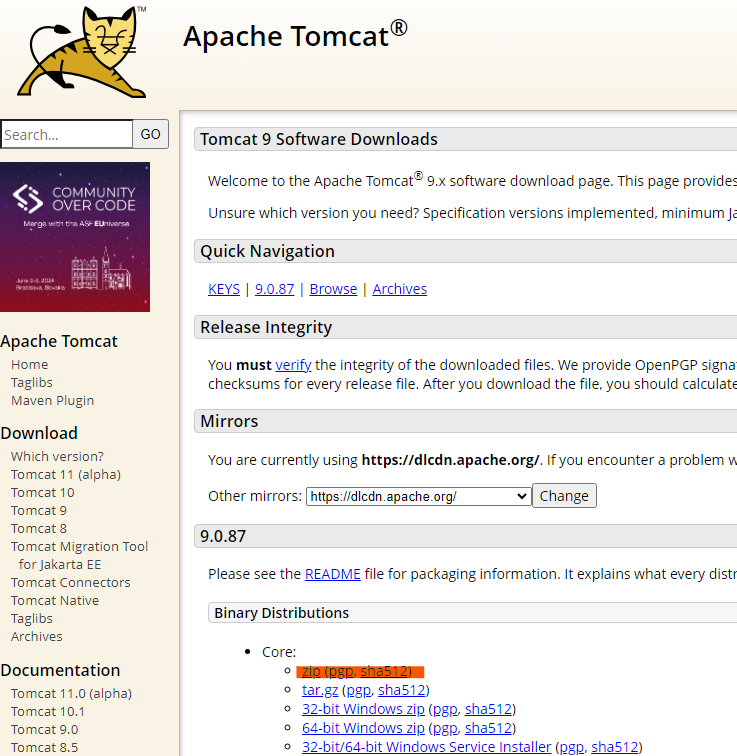Expand the Other mirrors dropdown

point(418,496)
